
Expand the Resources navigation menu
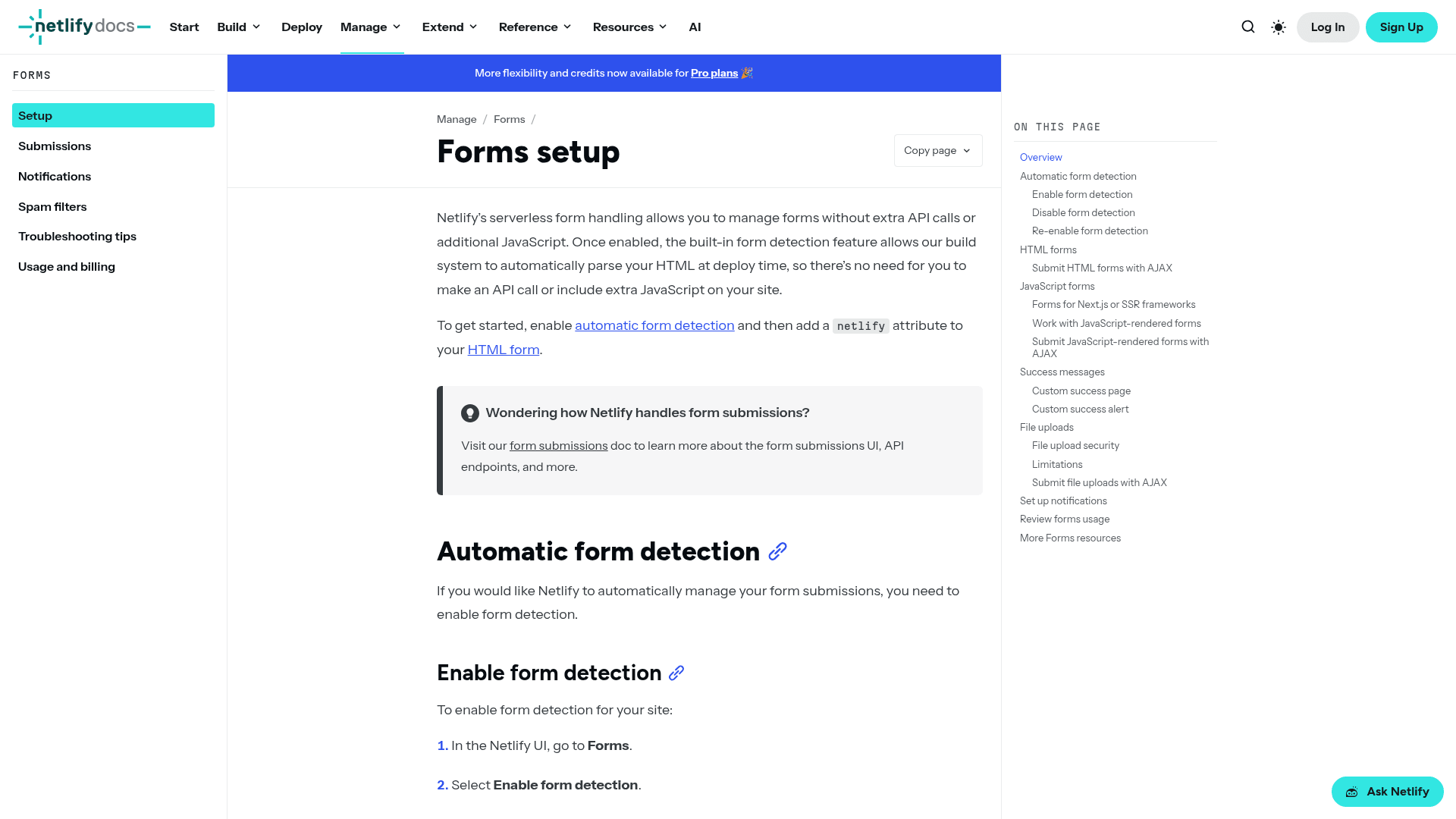pos(629,27)
